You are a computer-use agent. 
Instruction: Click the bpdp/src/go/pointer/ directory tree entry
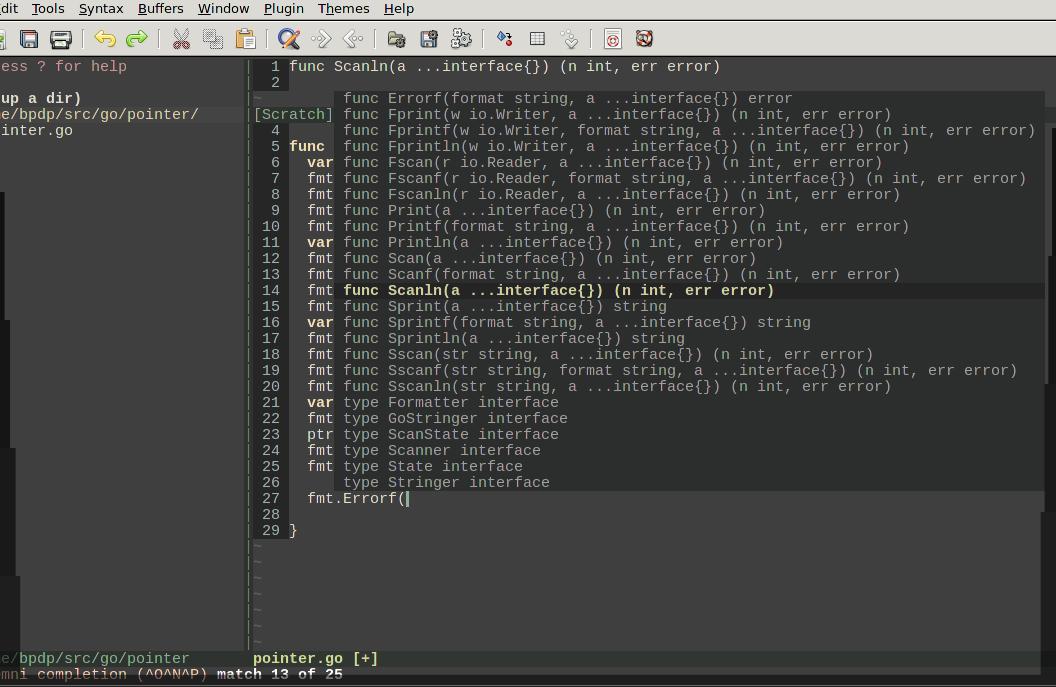point(99,114)
